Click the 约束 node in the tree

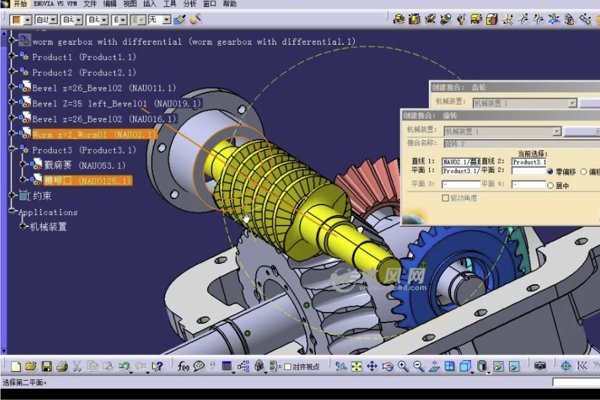[x=42, y=196]
